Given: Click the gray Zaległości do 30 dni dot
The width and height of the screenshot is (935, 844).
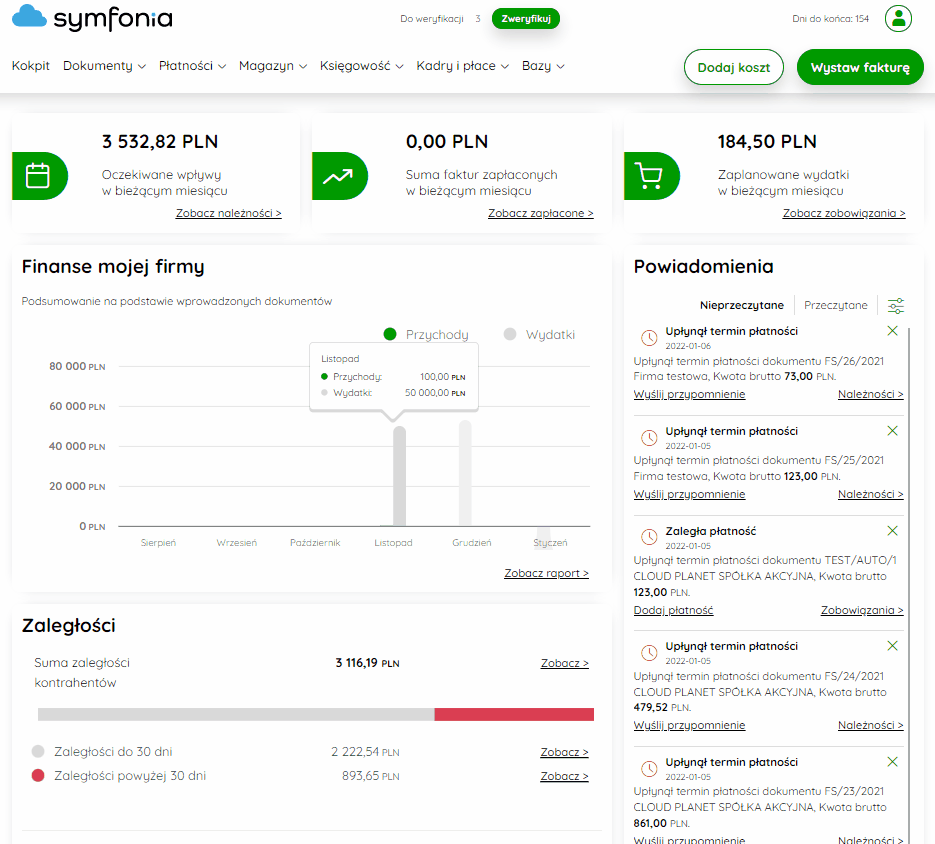Looking at the screenshot, I should click(38, 752).
